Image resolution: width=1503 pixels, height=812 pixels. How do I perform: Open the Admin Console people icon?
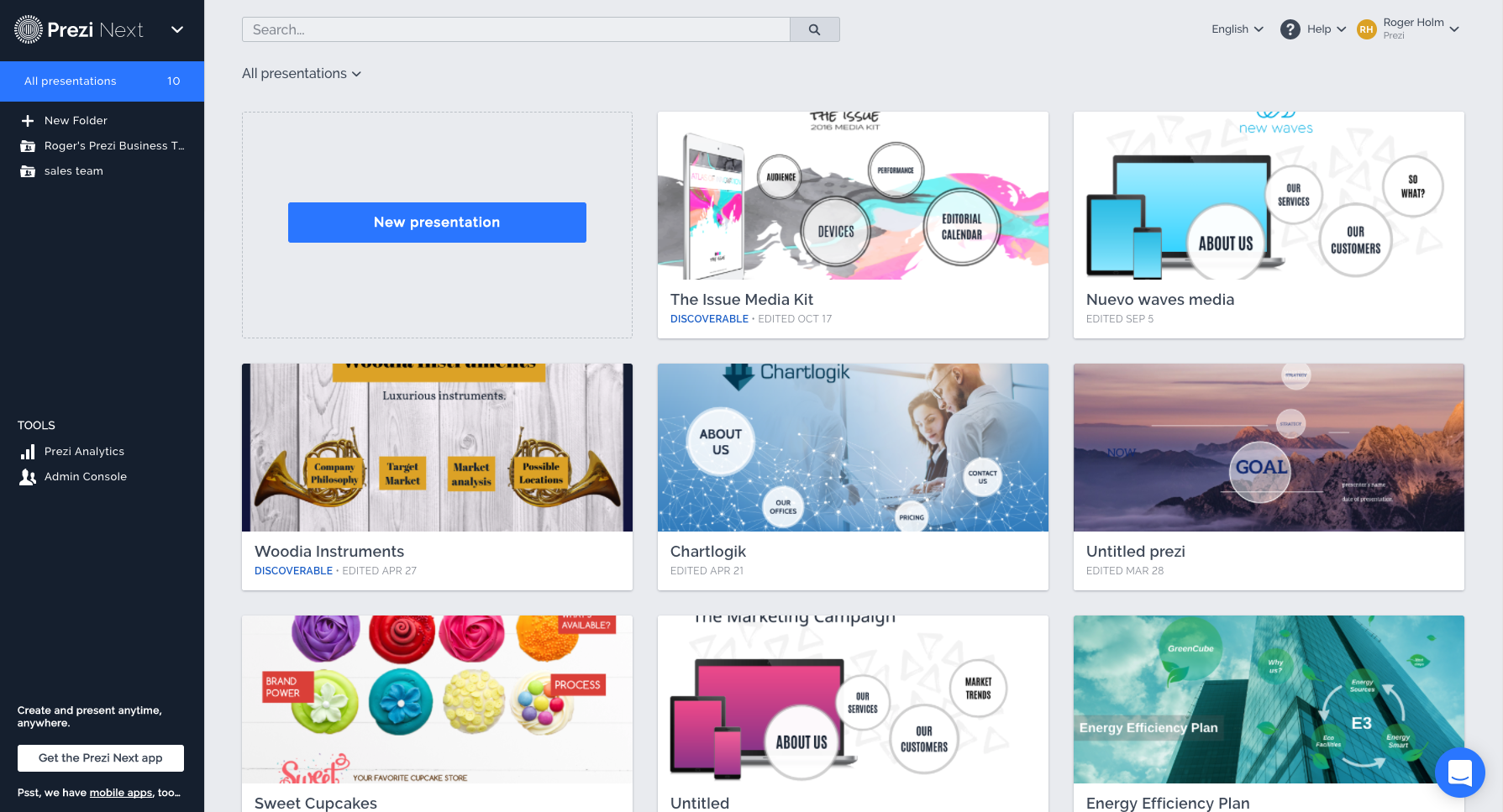click(28, 477)
